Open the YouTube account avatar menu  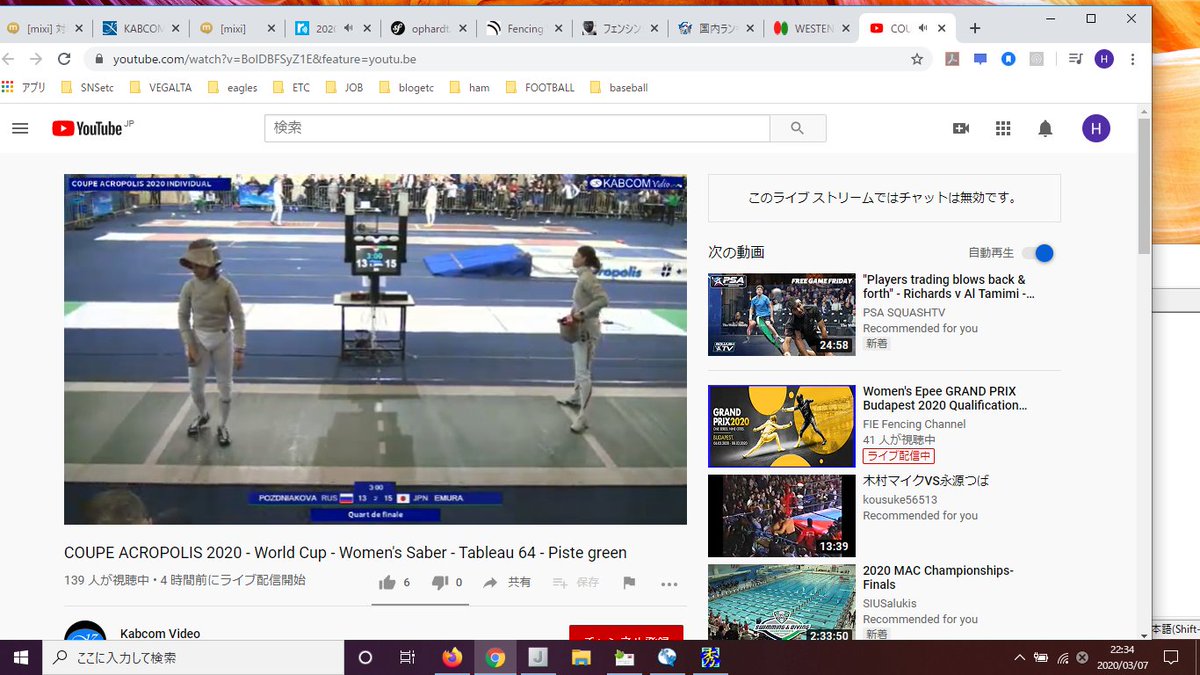click(x=1096, y=128)
